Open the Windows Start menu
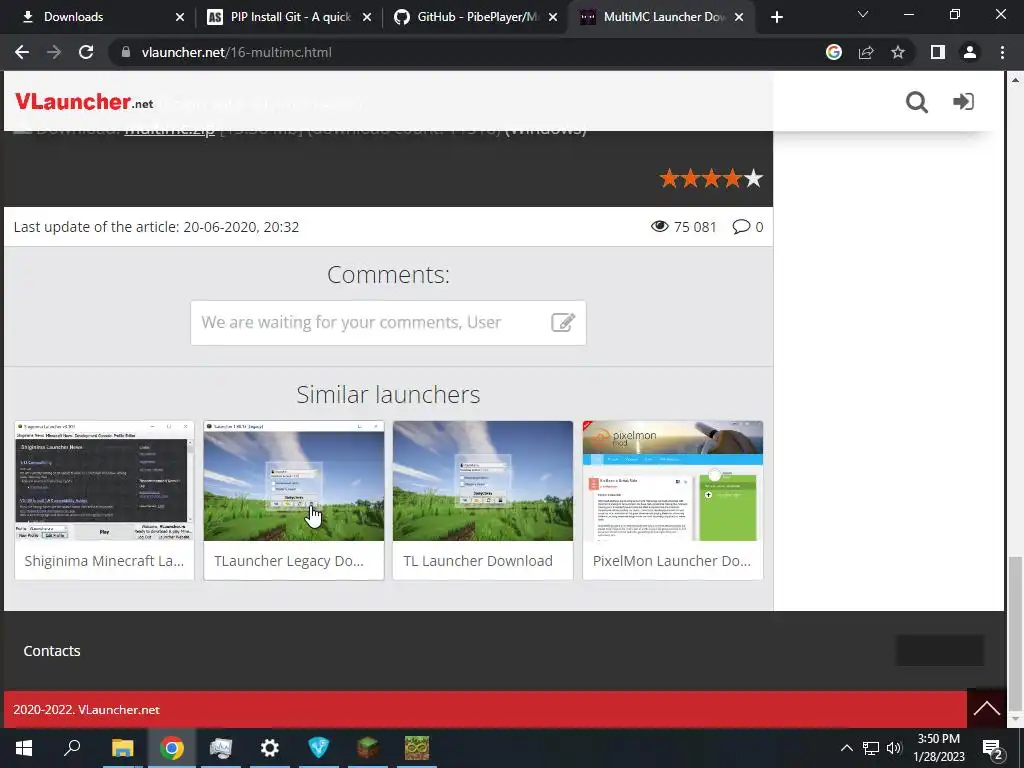This screenshot has height=768, width=1024. pos(24,748)
